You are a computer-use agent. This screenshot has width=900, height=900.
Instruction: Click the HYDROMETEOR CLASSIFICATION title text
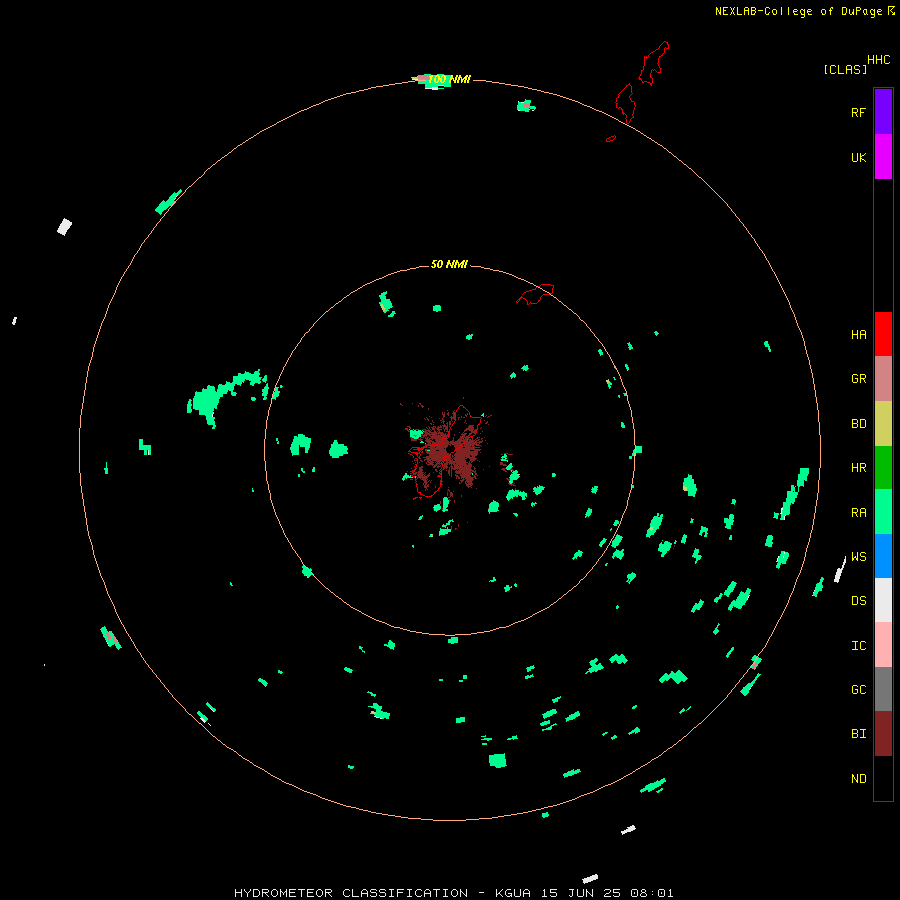(351, 893)
